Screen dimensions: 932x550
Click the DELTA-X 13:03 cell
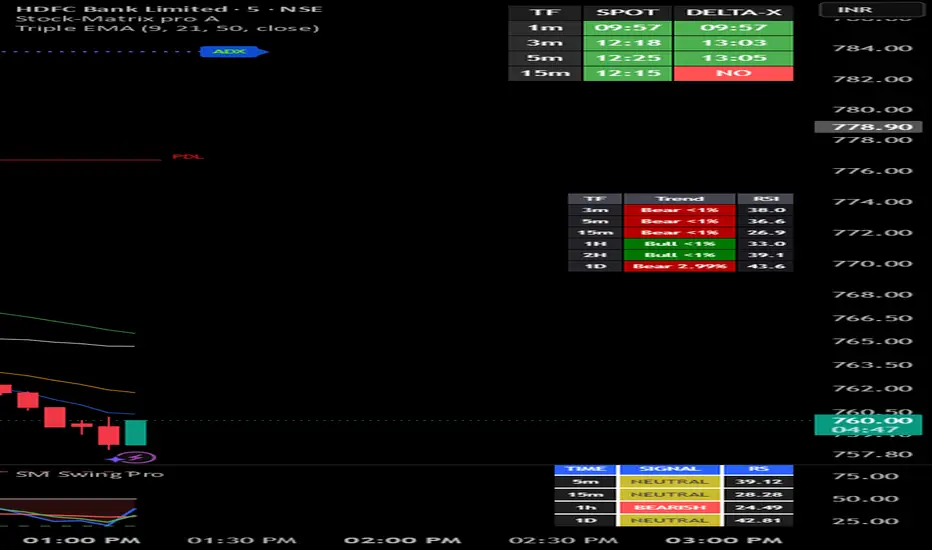(x=733, y=43)
